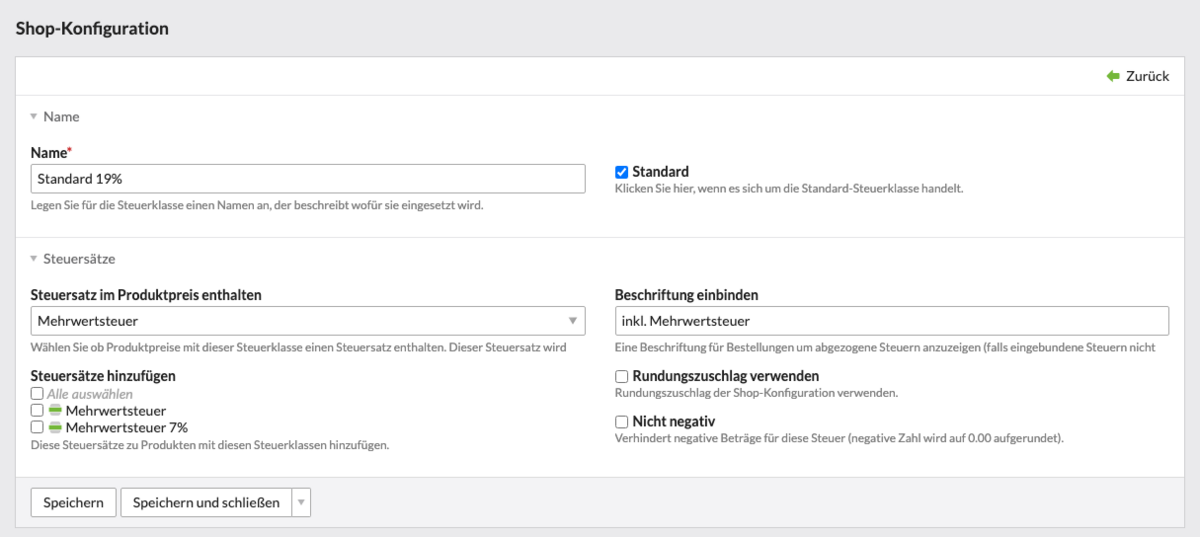Click the Name section header text
1200x537 pixels.
(61, 117)
